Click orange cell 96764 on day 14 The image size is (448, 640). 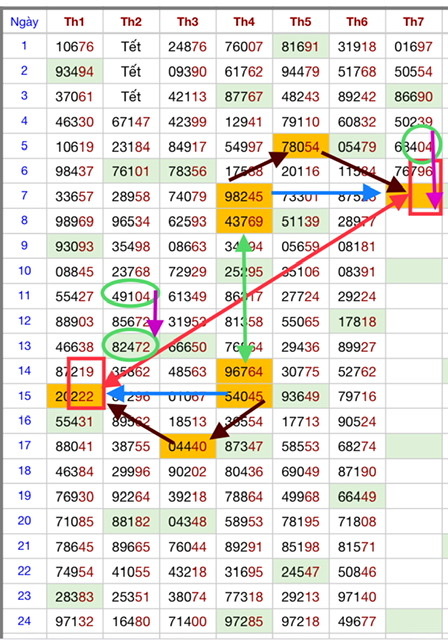point(244,371)
